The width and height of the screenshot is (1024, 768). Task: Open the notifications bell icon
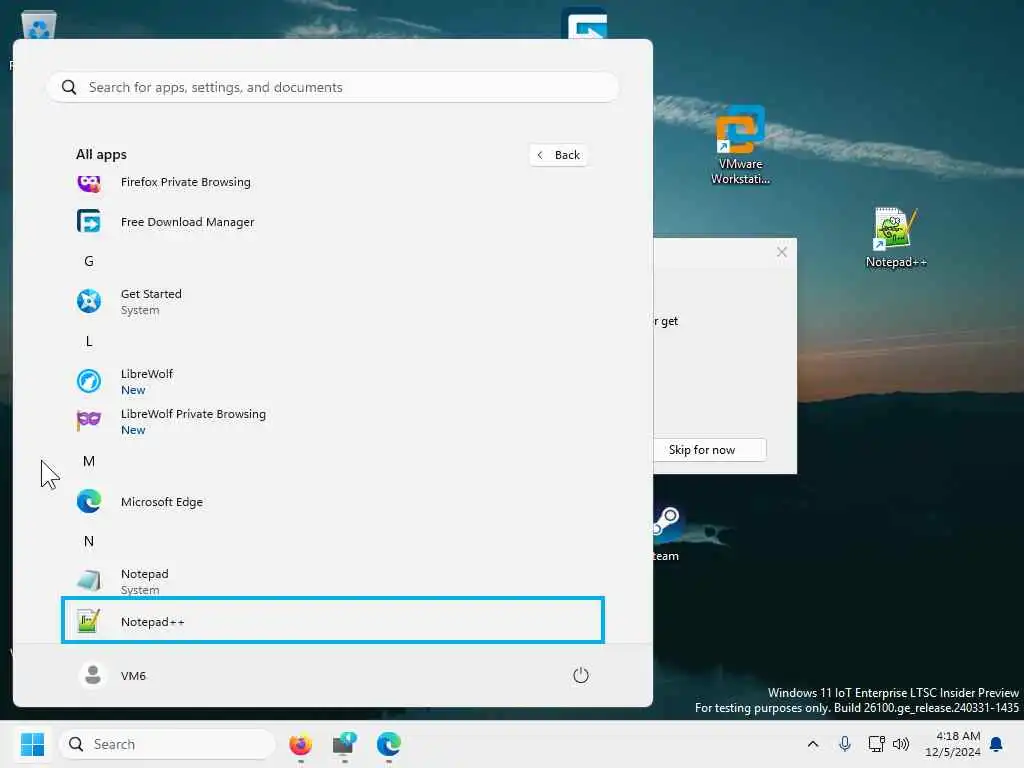tap(996, 744)
